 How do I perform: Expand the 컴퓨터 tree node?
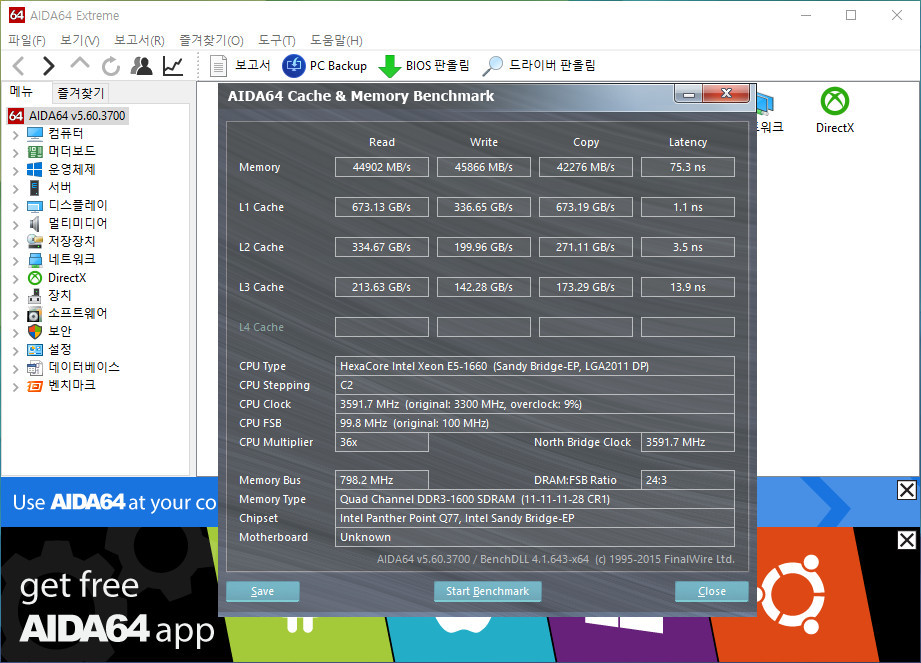pyautogui.click(x=16, y=135)
